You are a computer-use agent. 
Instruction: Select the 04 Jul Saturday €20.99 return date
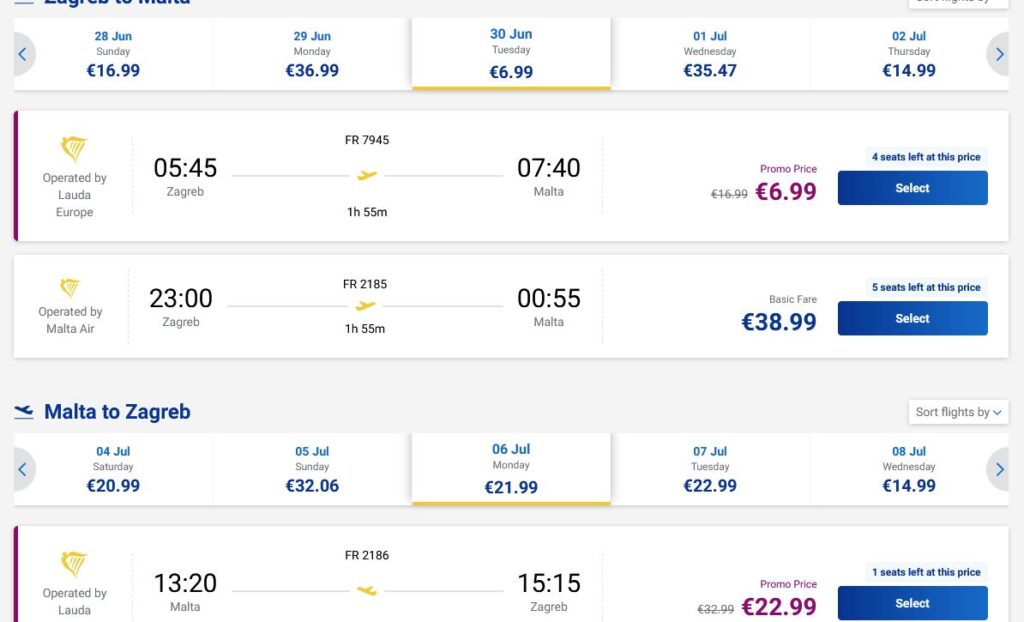pos(114,469)
